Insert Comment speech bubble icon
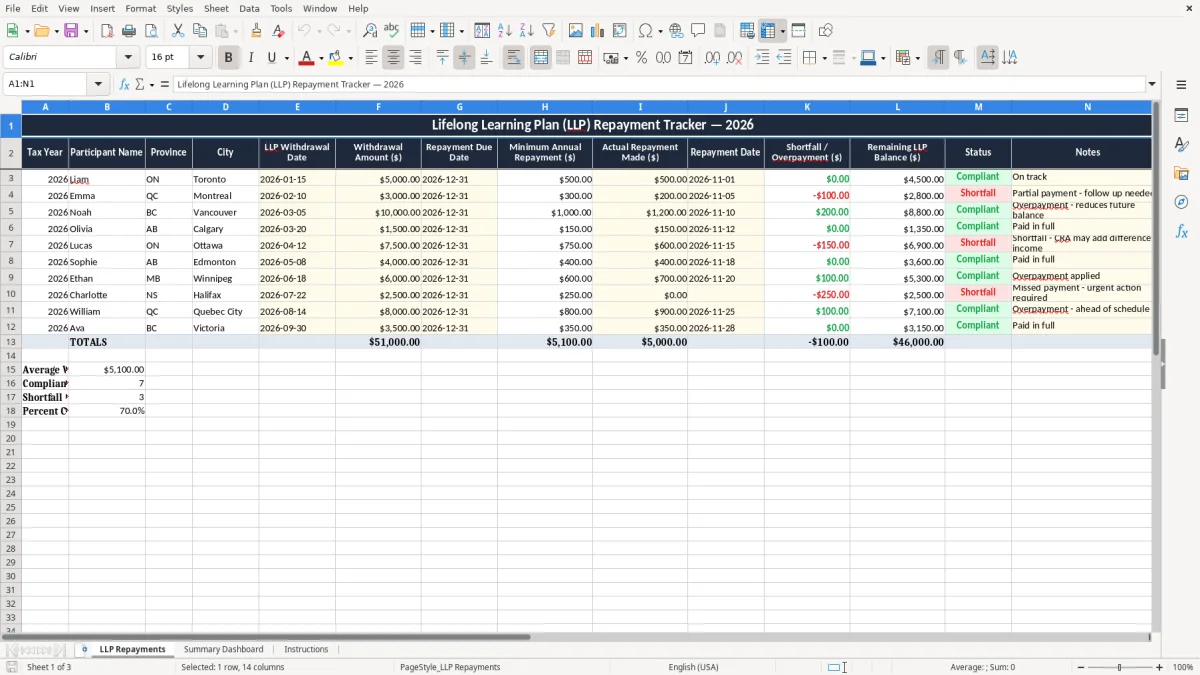 coord(698,31)
